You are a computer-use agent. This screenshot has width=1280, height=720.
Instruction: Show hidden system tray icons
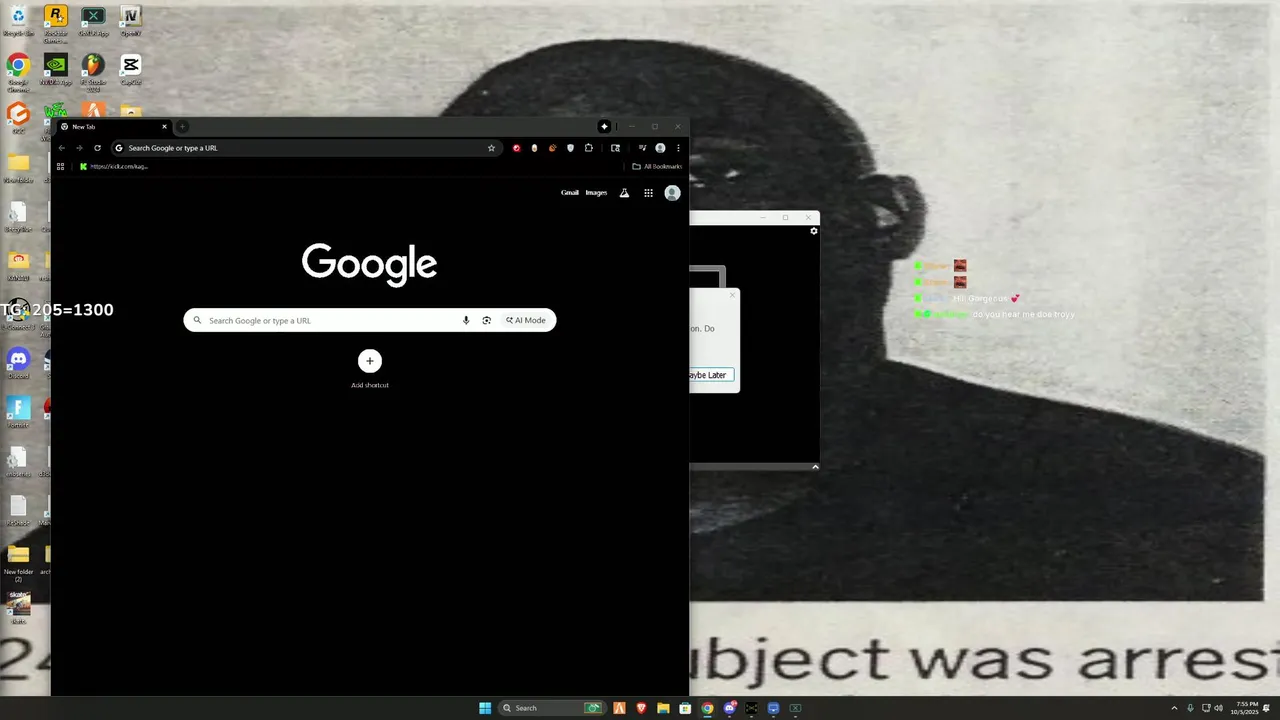tap(1174, 708)
